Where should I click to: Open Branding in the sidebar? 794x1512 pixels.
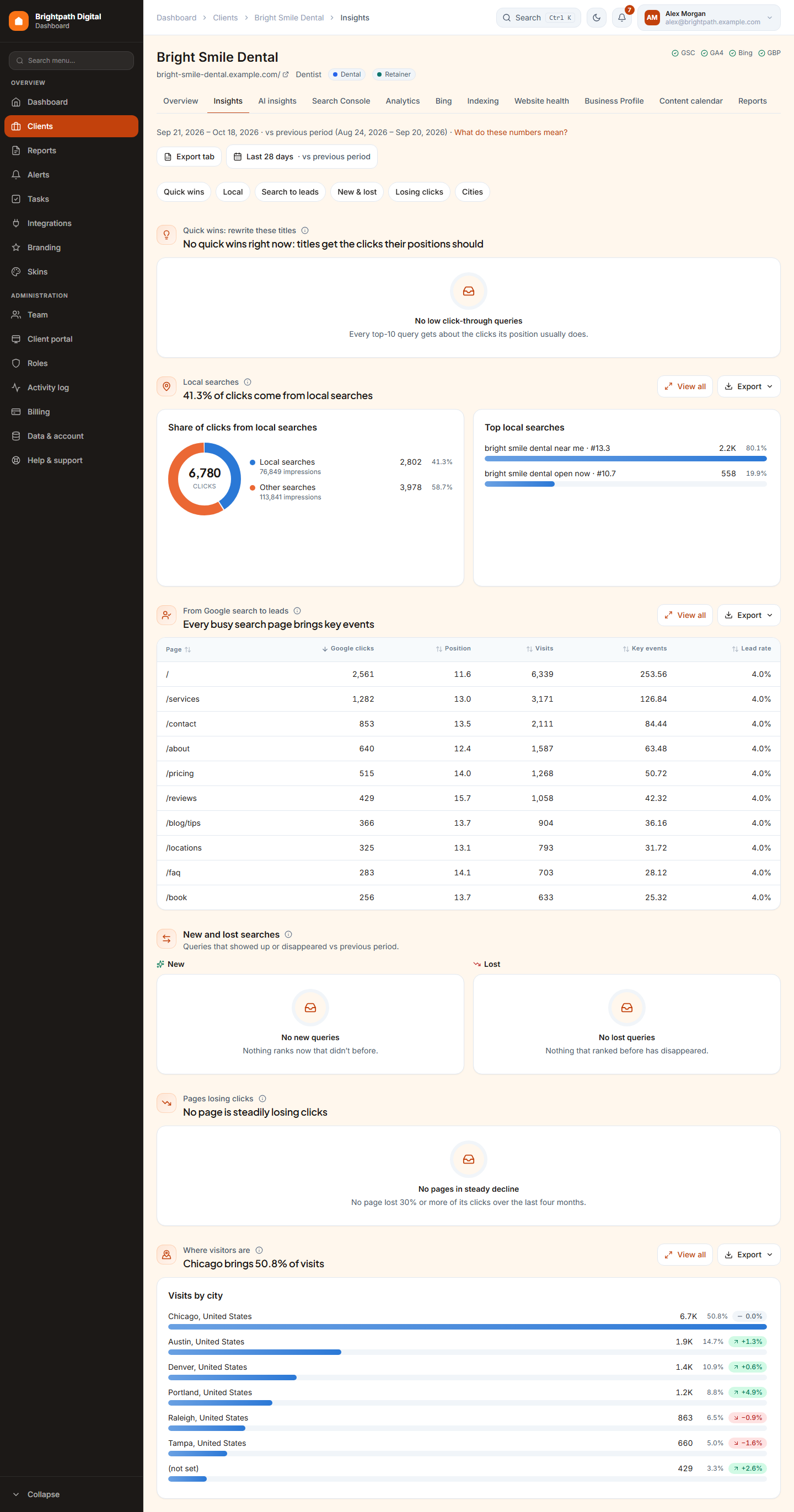pyautogui.click(x=71, y=247)
